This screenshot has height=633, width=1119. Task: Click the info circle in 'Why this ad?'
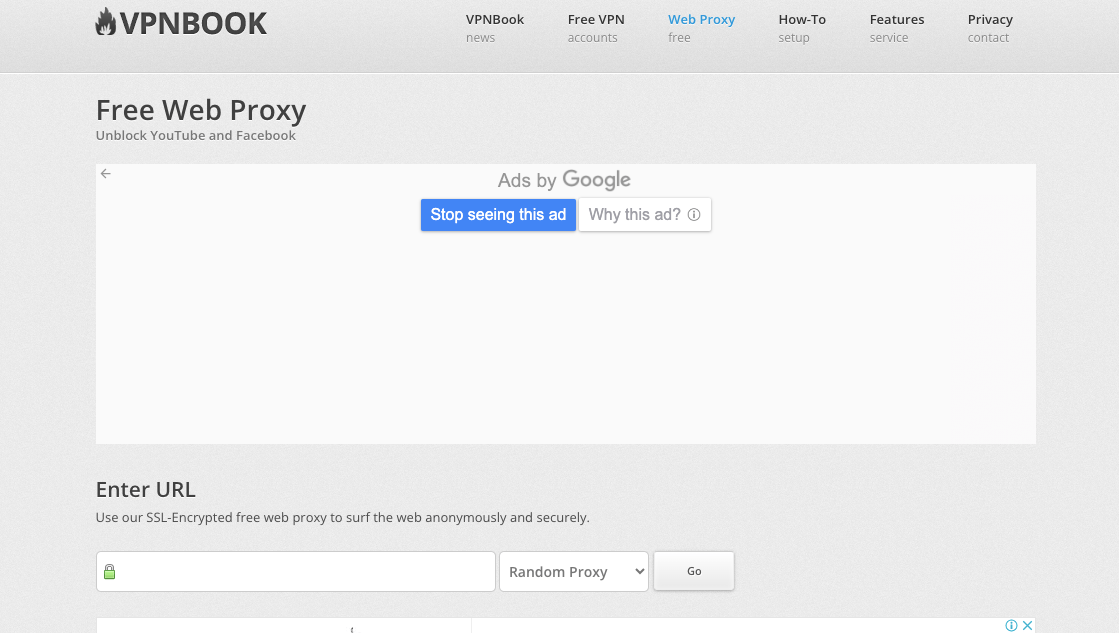click(x=694, y=215)
